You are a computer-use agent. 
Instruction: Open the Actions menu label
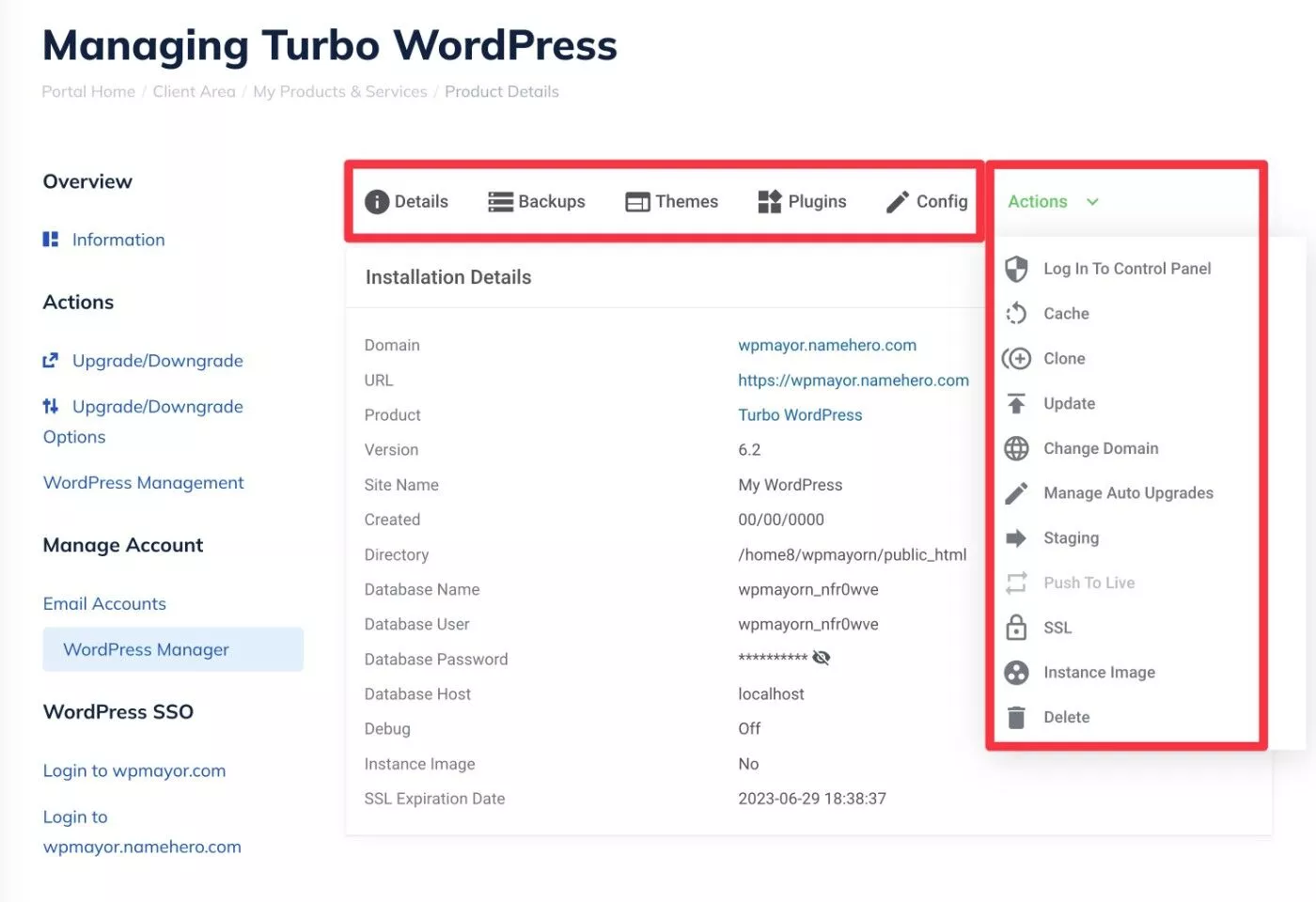1038,202
